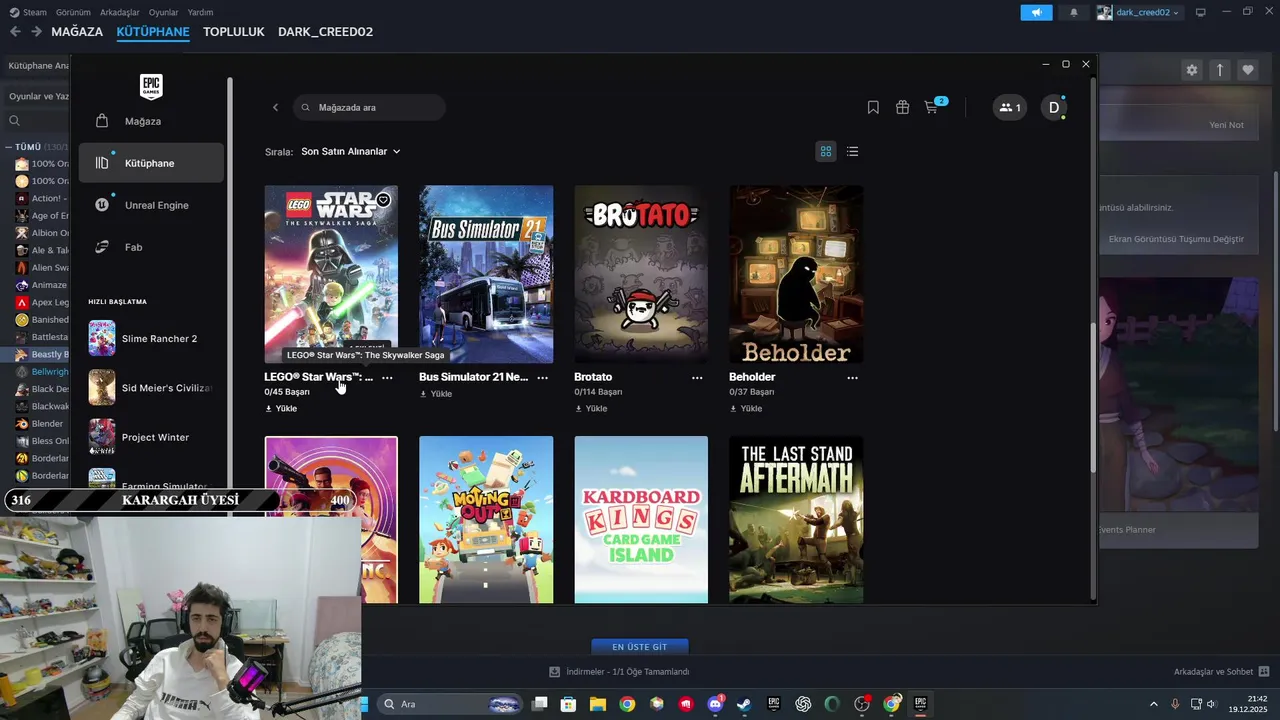Open the Epic shopping cart
1280x720 pixels.
click(x=932, y=107)
